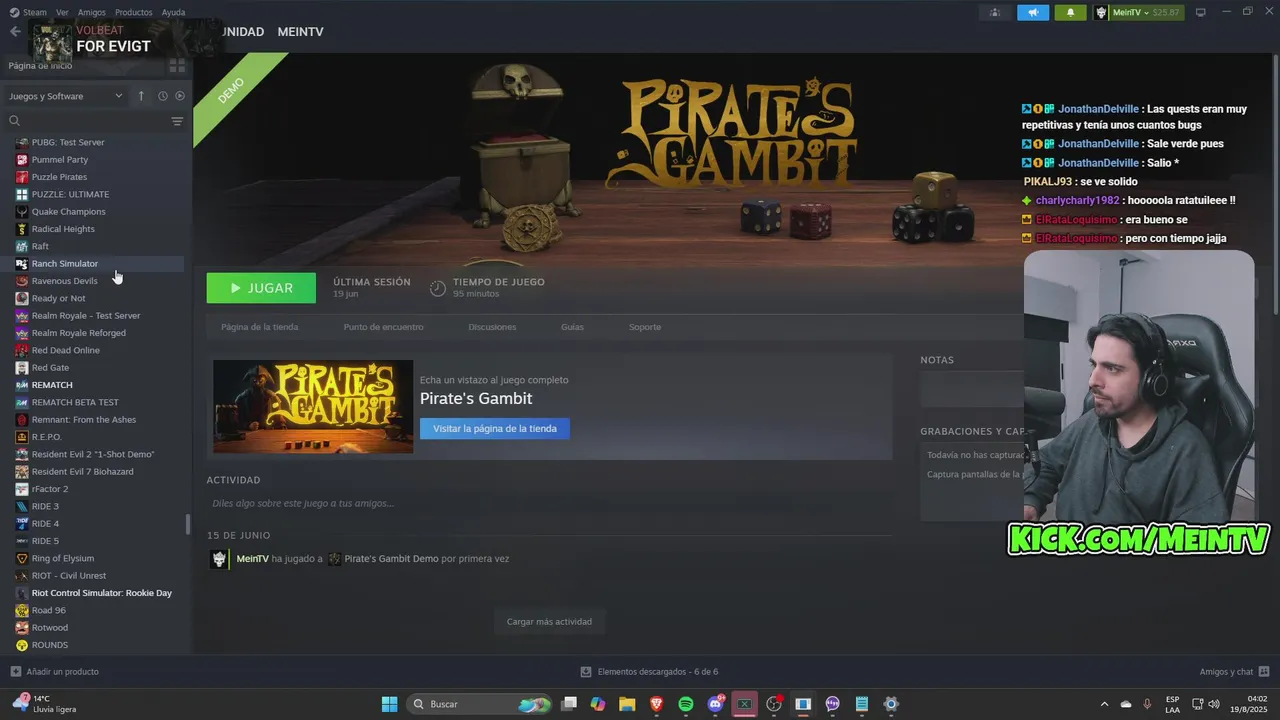Show recent games clock filter icon
Screen dimensions: 1280x720
(163, 96)
